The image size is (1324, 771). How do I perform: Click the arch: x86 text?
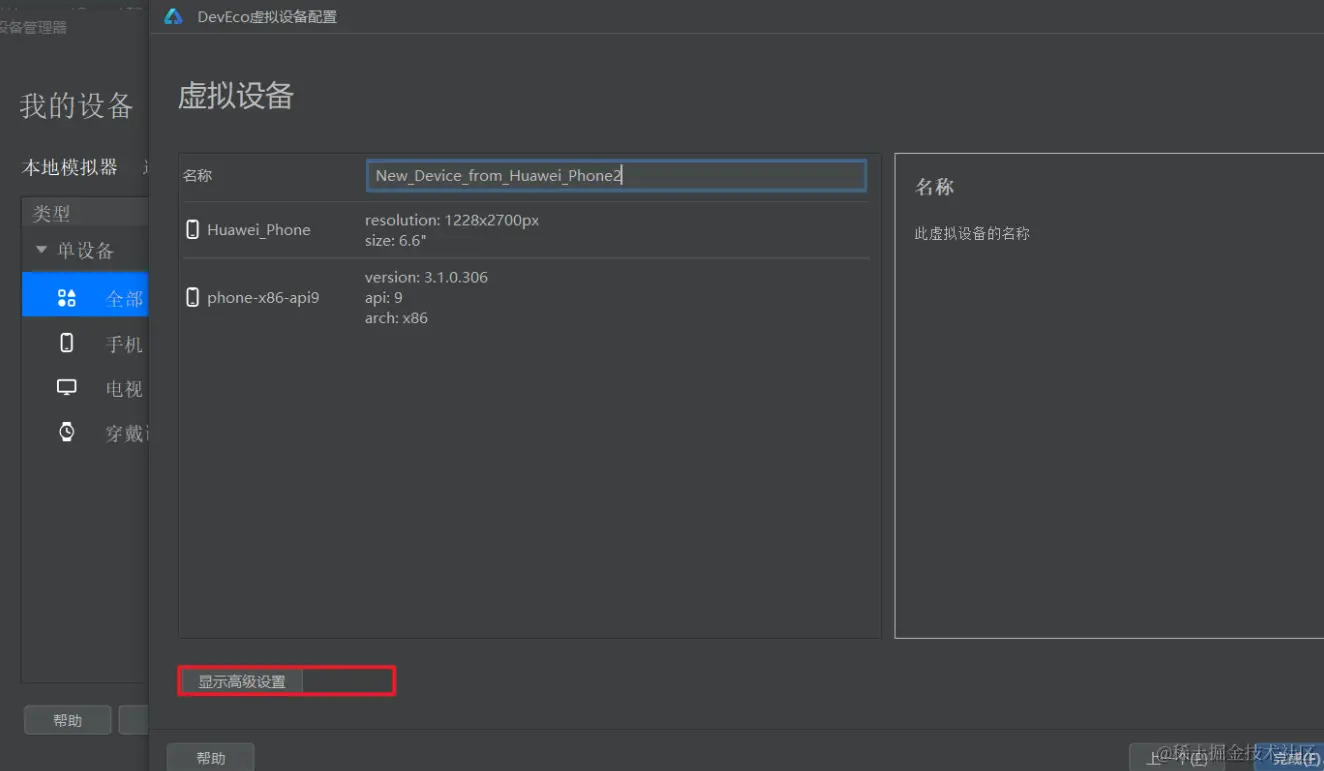[x=396, y=318]
